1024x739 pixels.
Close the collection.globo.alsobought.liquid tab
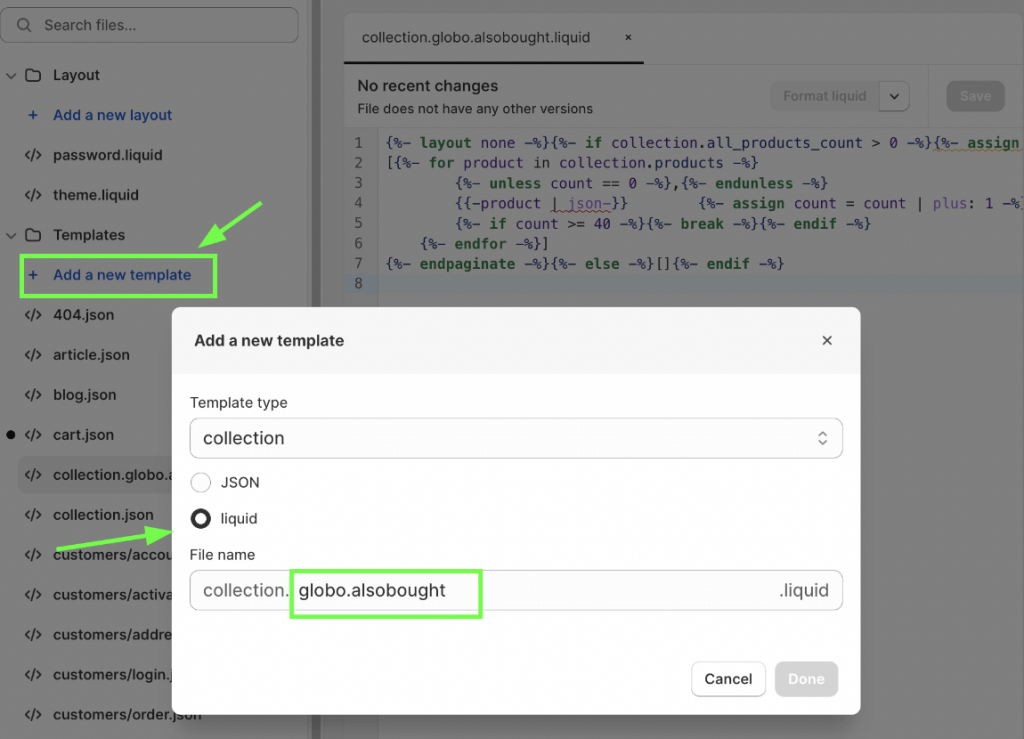pyautogui.click(x=628, y=36)
